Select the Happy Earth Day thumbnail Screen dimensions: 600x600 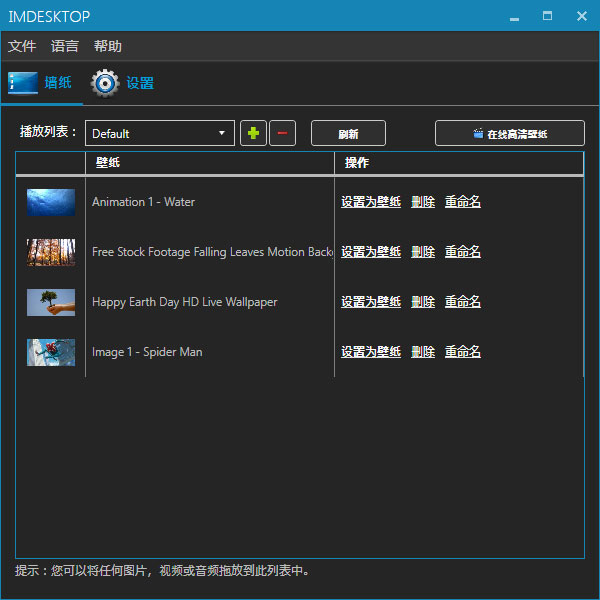tap(51, 302)
